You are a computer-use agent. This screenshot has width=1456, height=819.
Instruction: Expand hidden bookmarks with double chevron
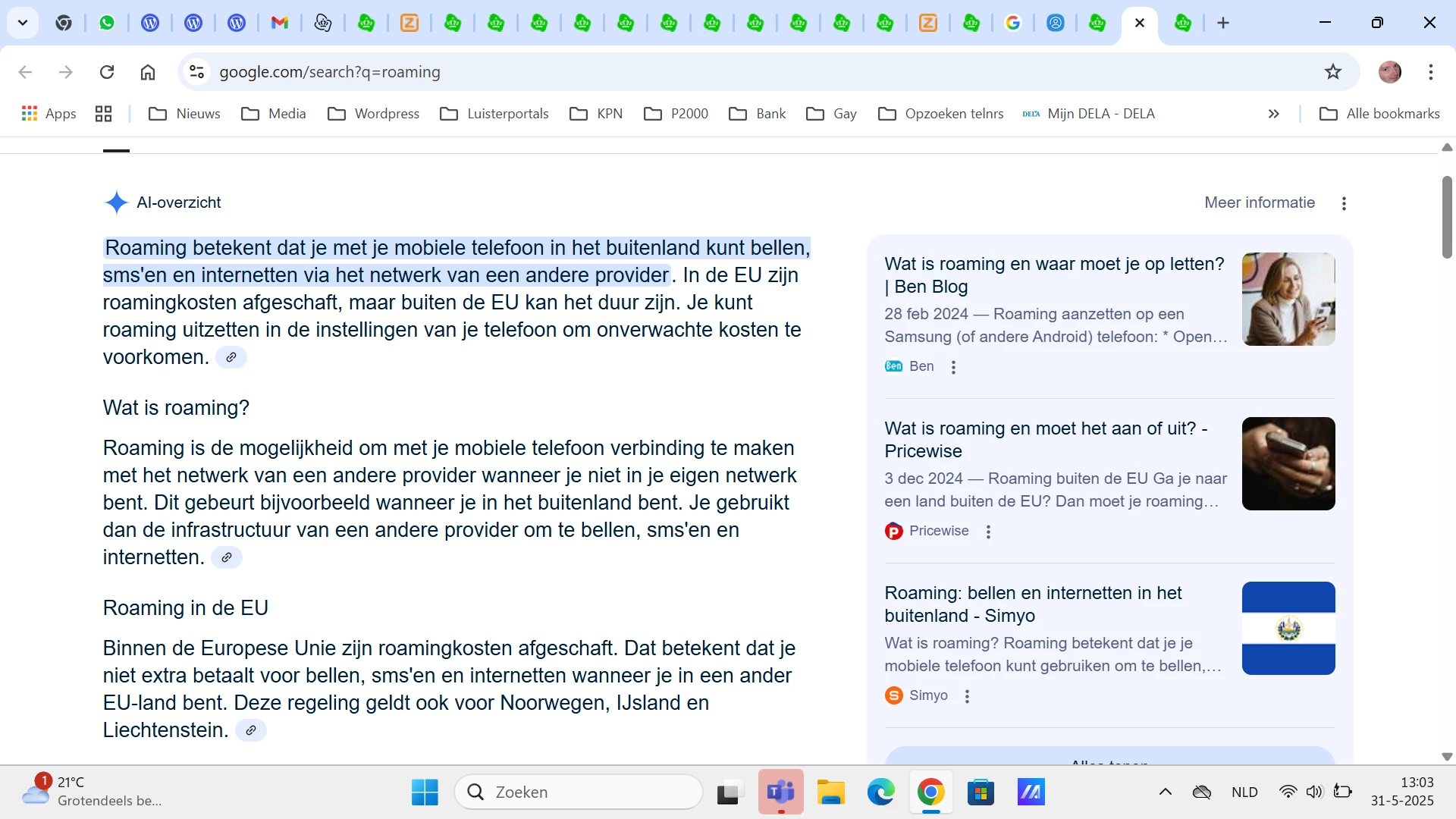pos(1273,114)
